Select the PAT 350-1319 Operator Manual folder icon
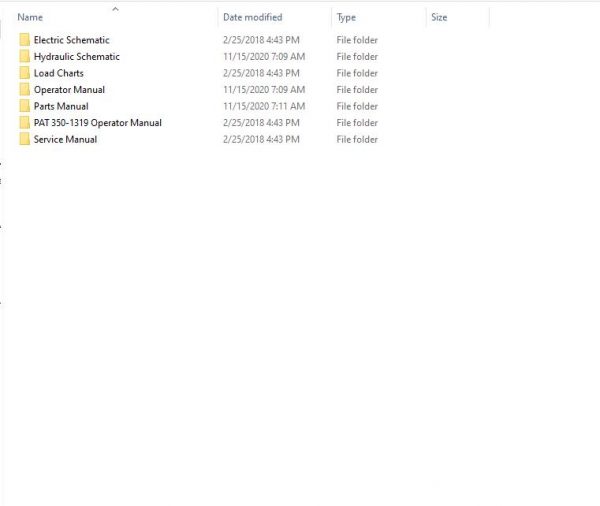The height and width of the screenshot is (506, 600). pyautogui.click(x=24, y=122)
